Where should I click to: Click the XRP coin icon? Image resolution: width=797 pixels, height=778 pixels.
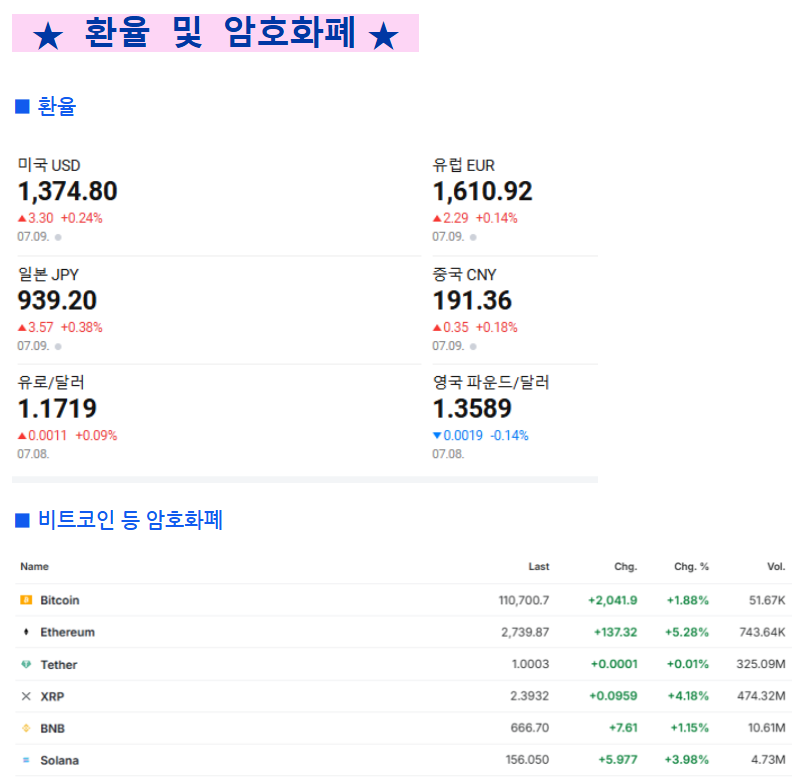click(26, 696)
